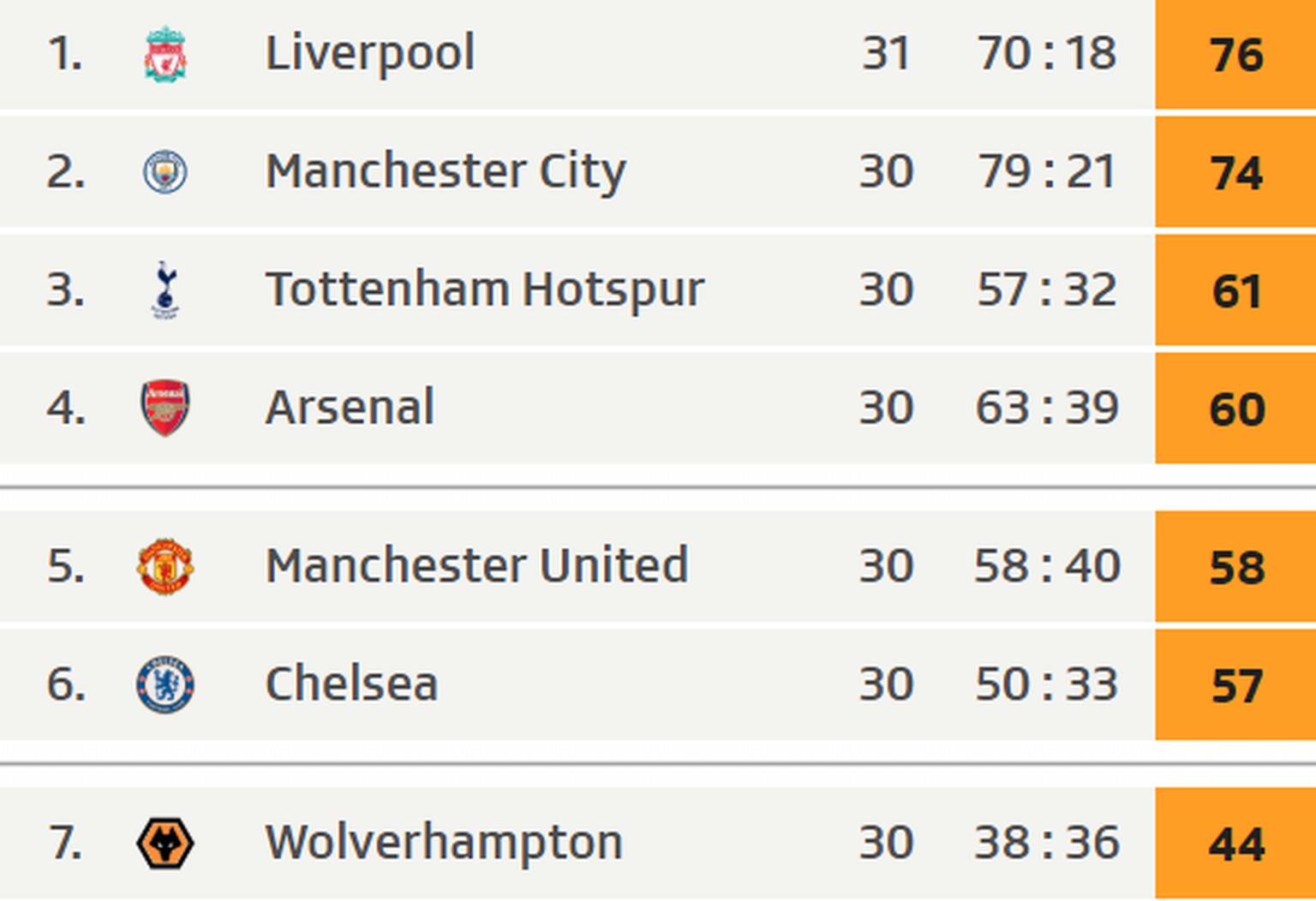Go to Manchester United team name
Viewport: 1316px width, 901px height.
[x=476, y=566]
